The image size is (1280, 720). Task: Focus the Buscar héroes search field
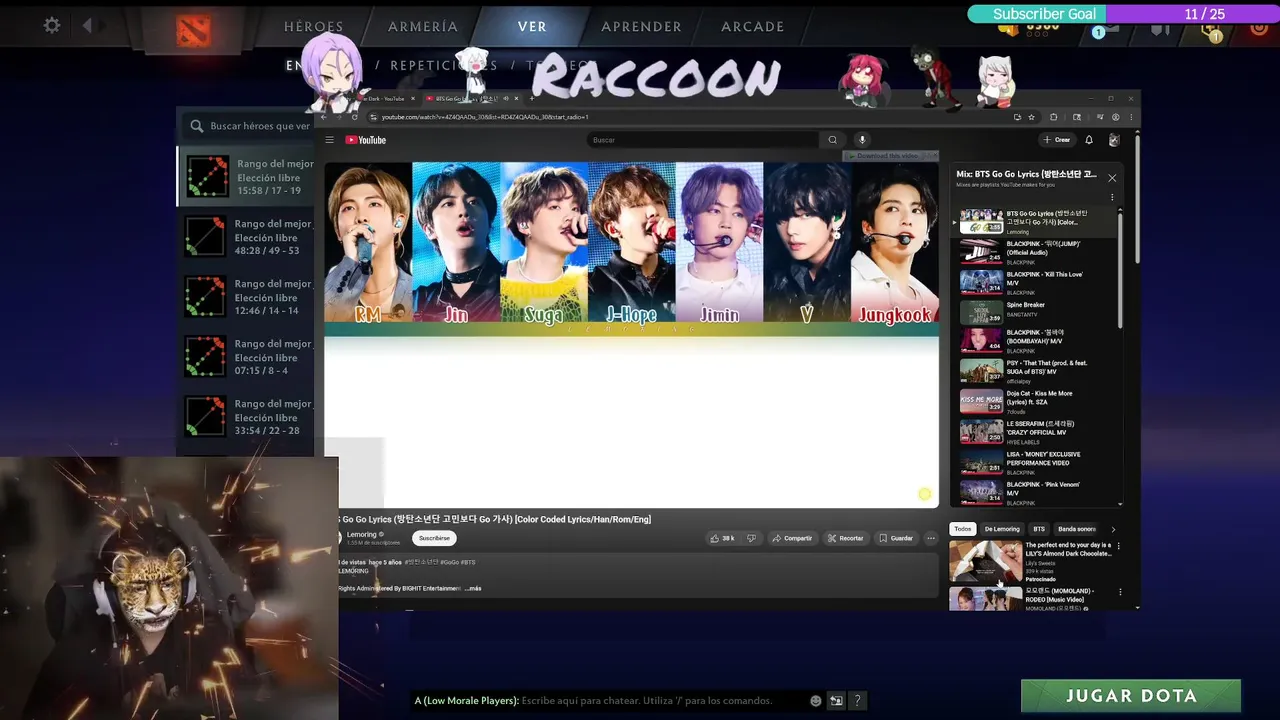248,126
